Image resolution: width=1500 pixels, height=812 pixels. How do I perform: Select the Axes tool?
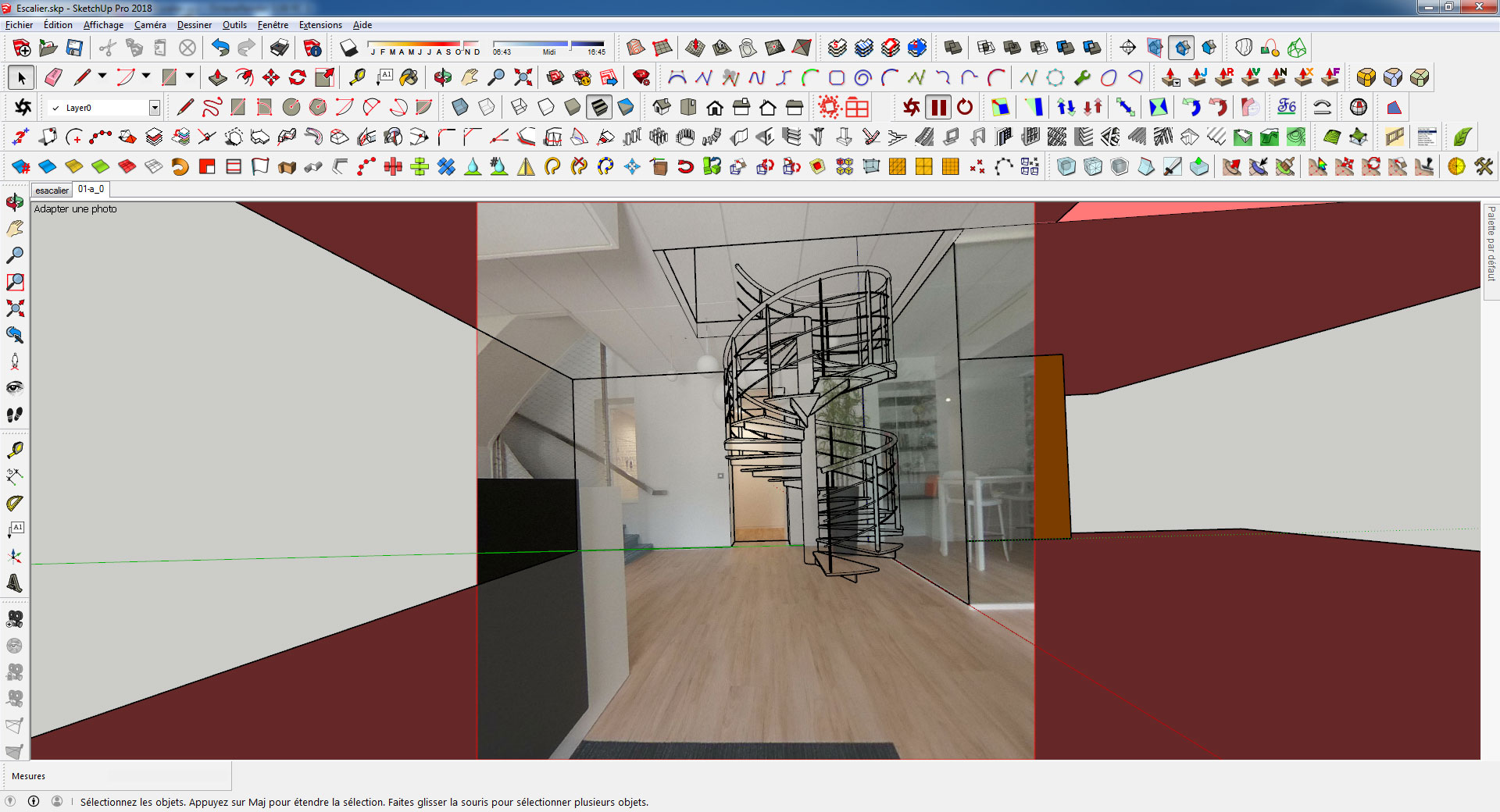coord(15,557)
